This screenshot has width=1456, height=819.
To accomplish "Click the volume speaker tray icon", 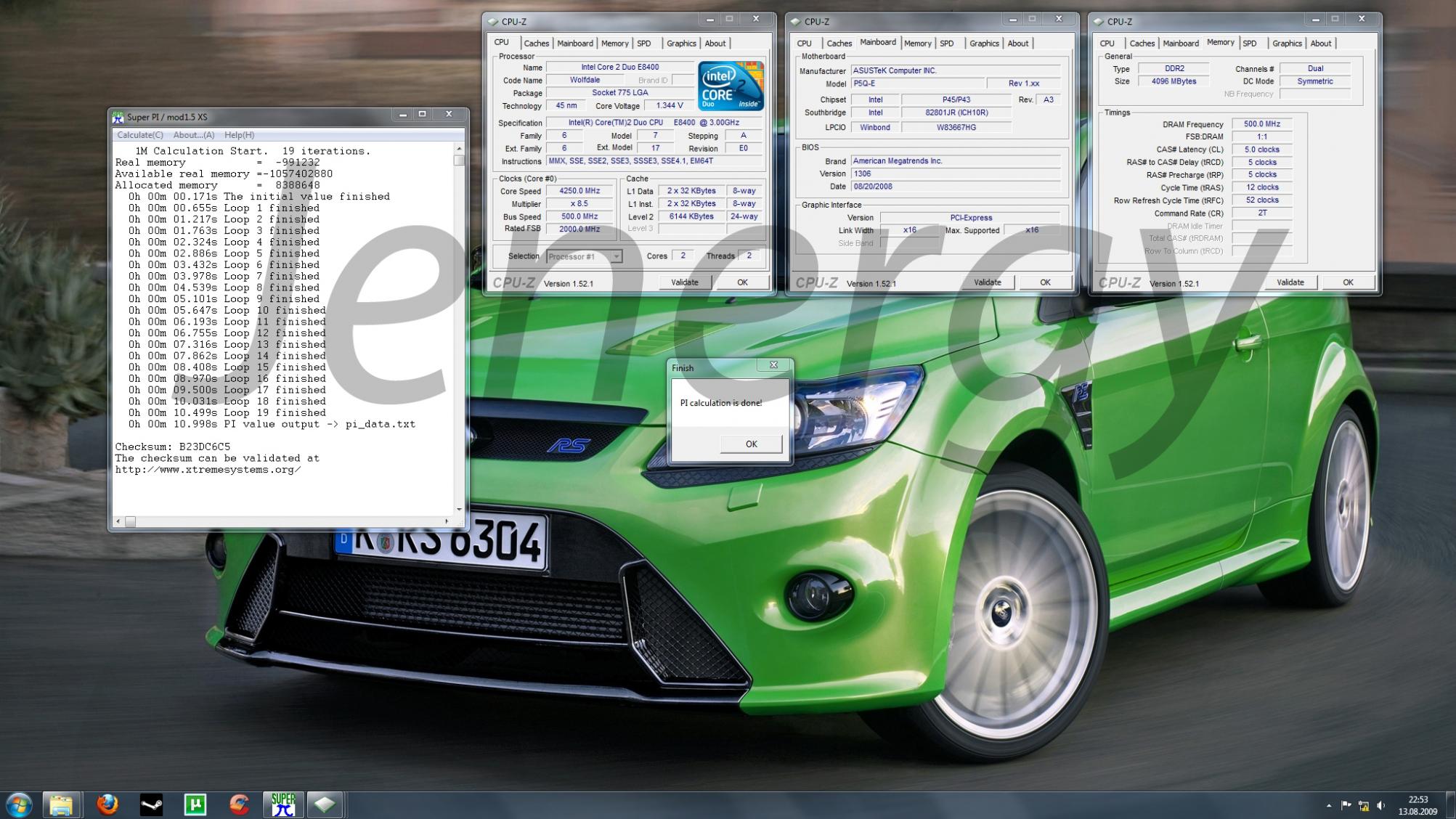I will tap(1380, 805).
